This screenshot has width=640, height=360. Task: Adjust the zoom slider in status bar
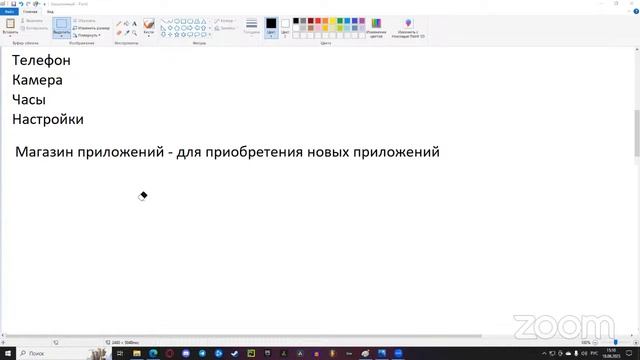(616, 342)
